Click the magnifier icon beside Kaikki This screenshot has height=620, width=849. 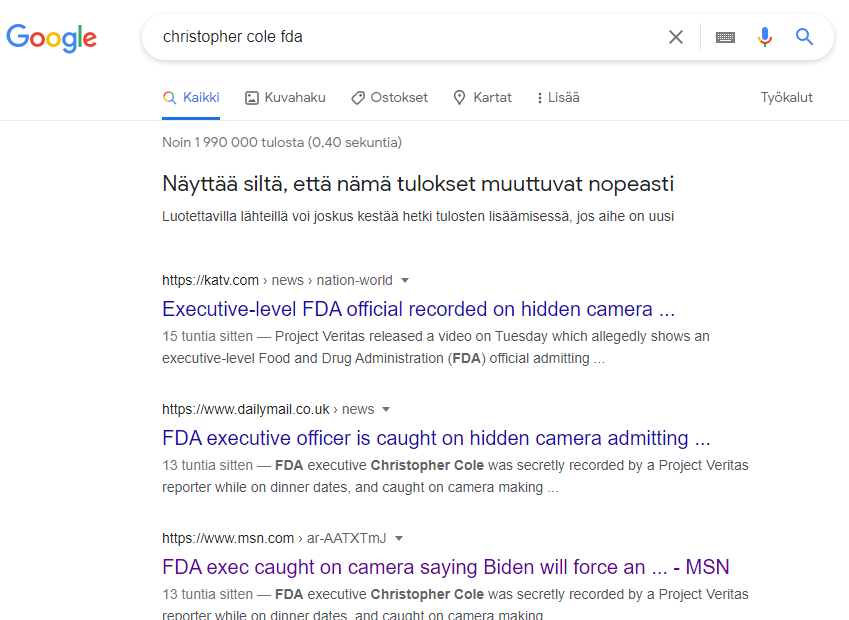coord(169,98)
